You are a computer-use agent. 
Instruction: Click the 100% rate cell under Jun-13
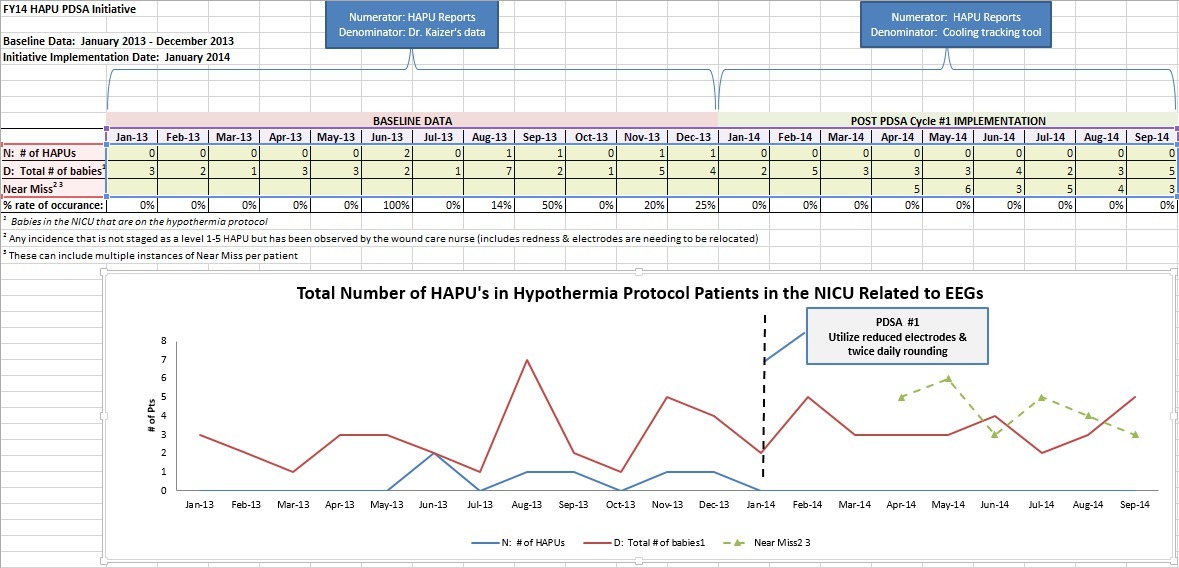[x=386, y=203]
